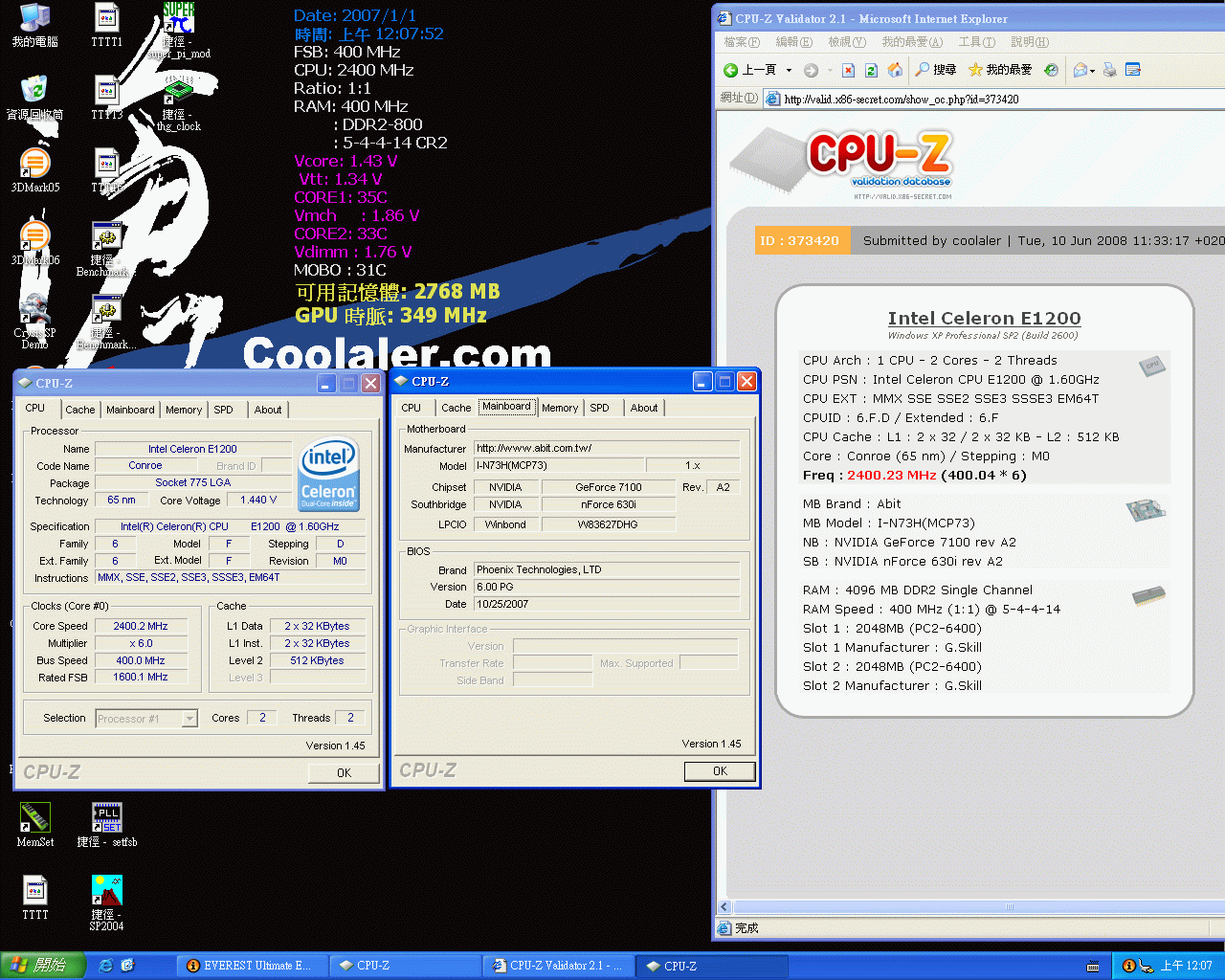Click the IE horizontal scrollbar left arrow
The image size is (1225, 980).
[x=724, y=906]
